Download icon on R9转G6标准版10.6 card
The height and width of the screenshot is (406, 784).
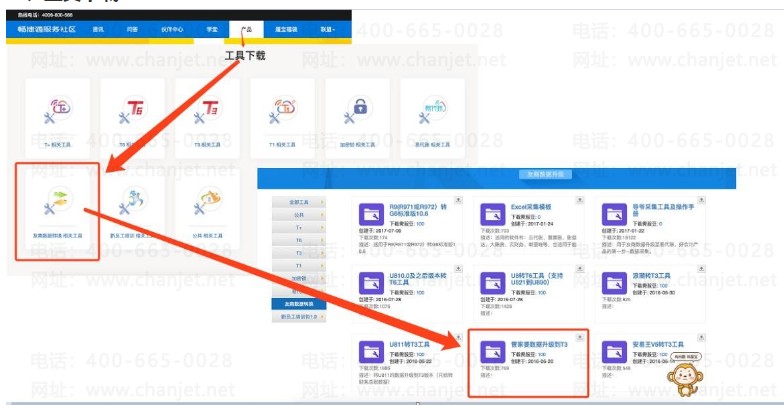[458, 200]
